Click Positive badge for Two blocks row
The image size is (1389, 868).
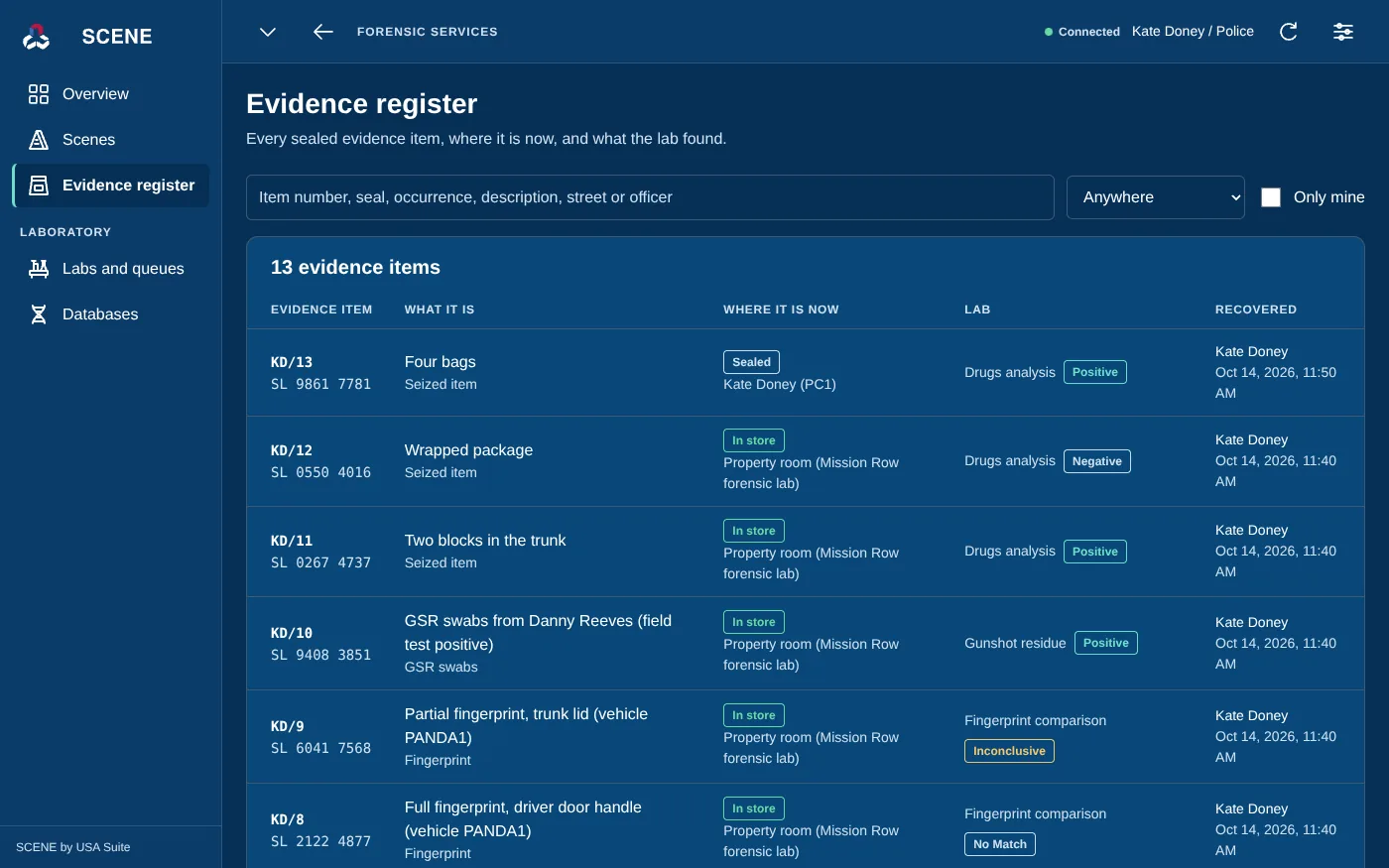(1095, 552)
